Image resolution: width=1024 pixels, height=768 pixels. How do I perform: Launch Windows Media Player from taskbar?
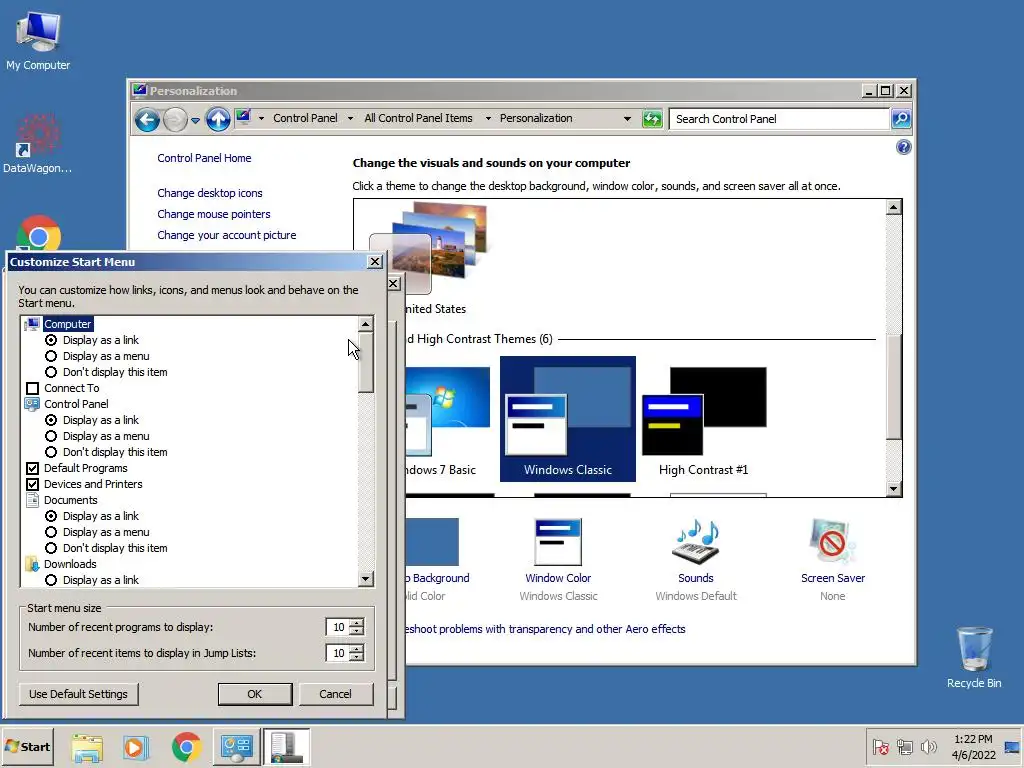point(136,747)
